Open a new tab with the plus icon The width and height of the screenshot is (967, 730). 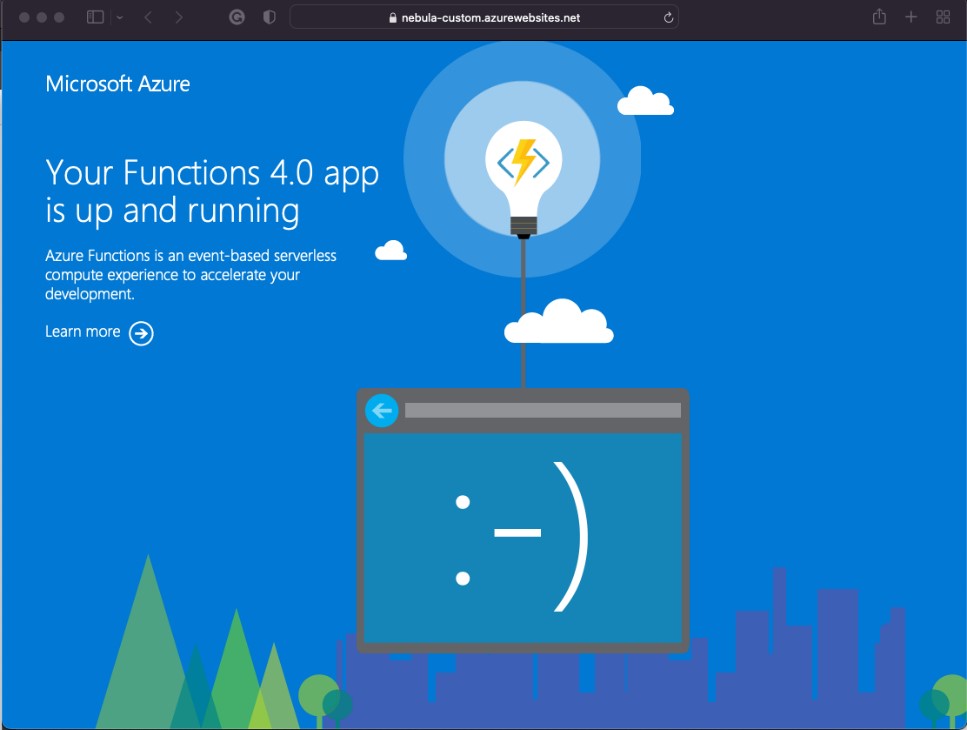click(x=911, y=17)
